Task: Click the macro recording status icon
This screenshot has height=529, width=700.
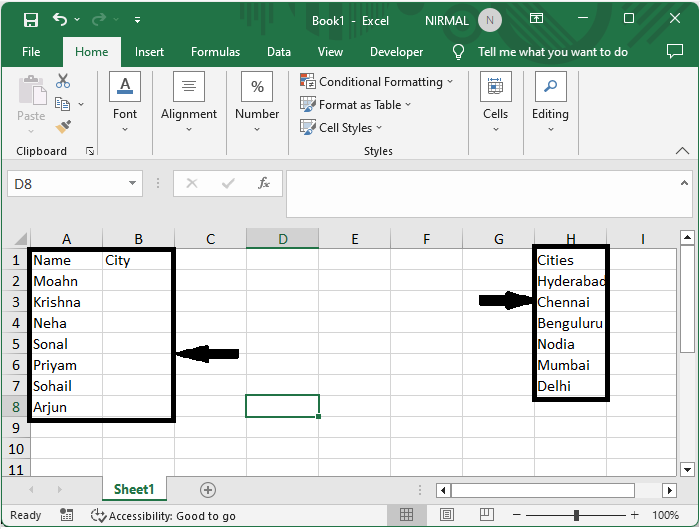Action: [x=67, y=515]
